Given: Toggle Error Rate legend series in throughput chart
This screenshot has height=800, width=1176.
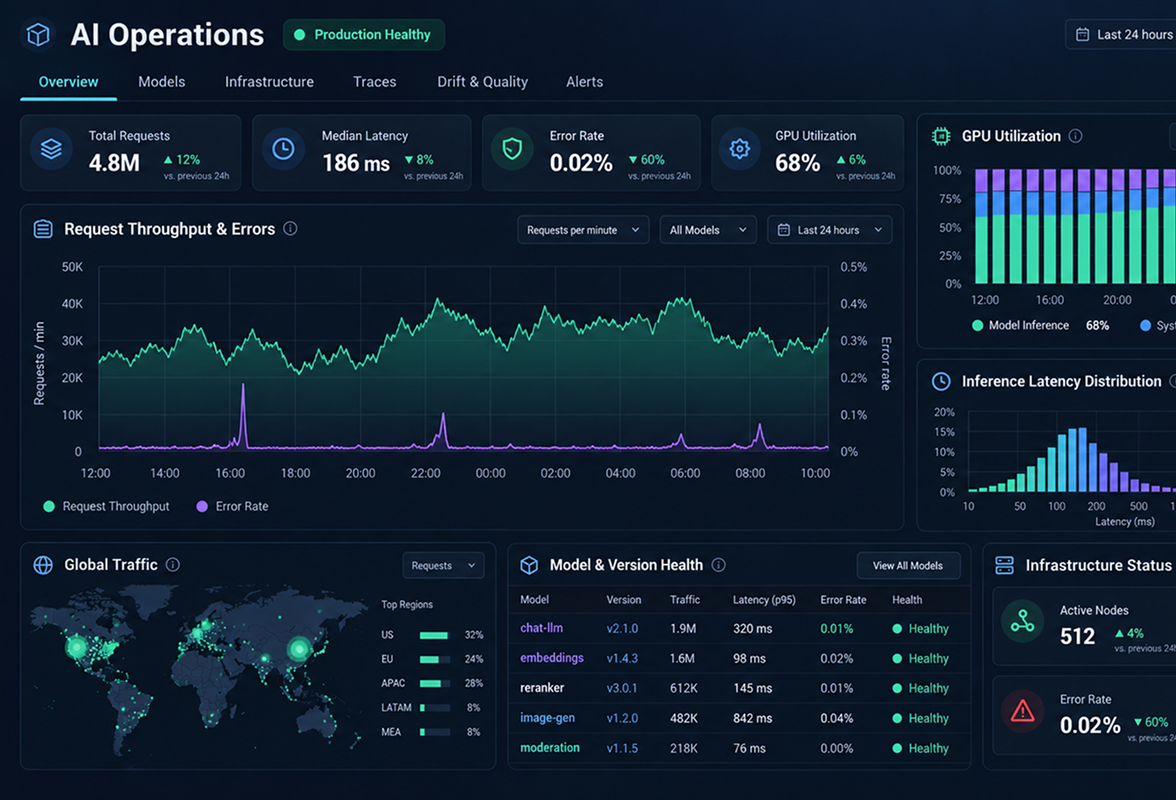Looking at the screenshot, I should coord(232,506).
